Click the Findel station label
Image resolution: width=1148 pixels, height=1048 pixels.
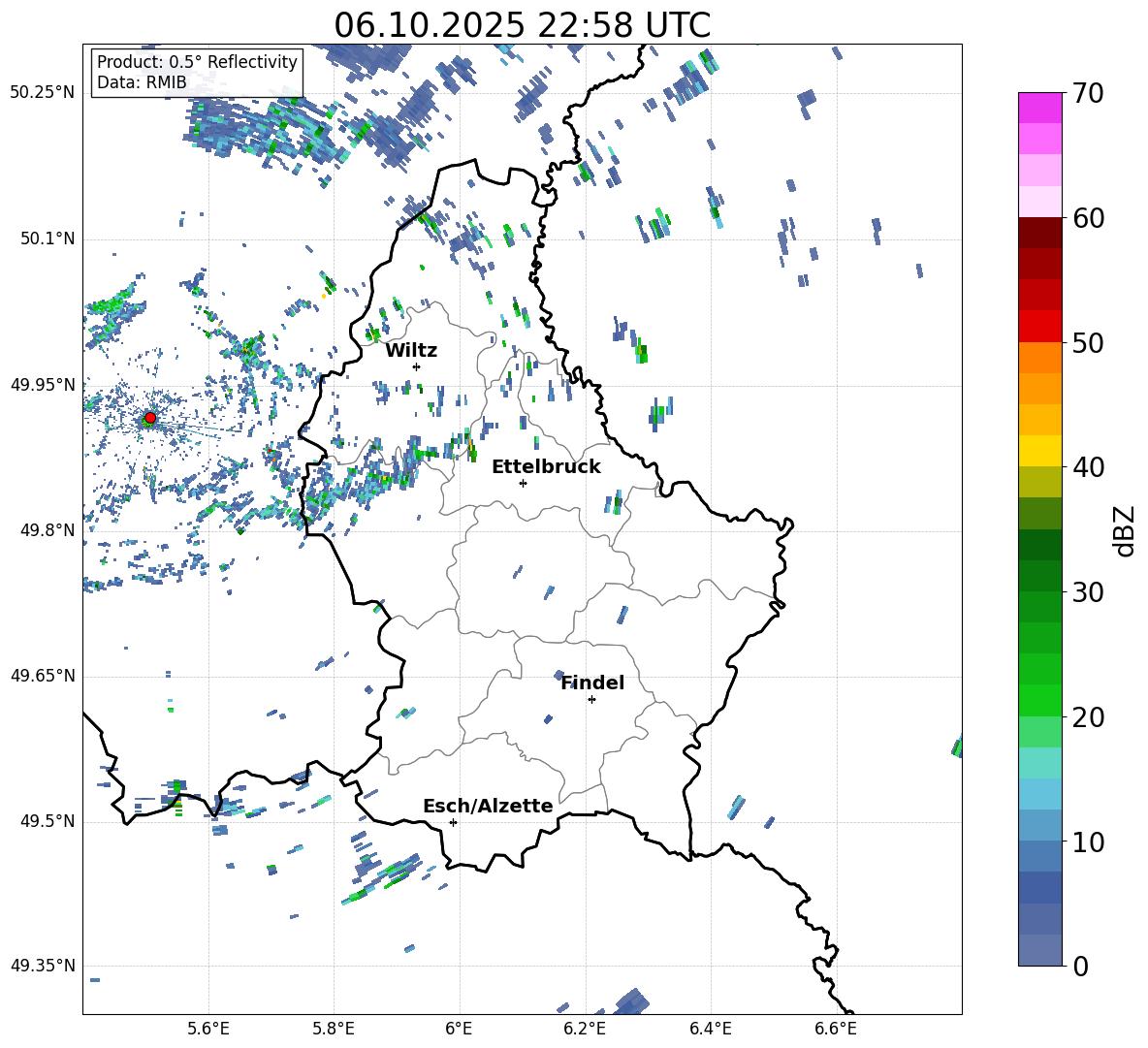coord(592,683)
